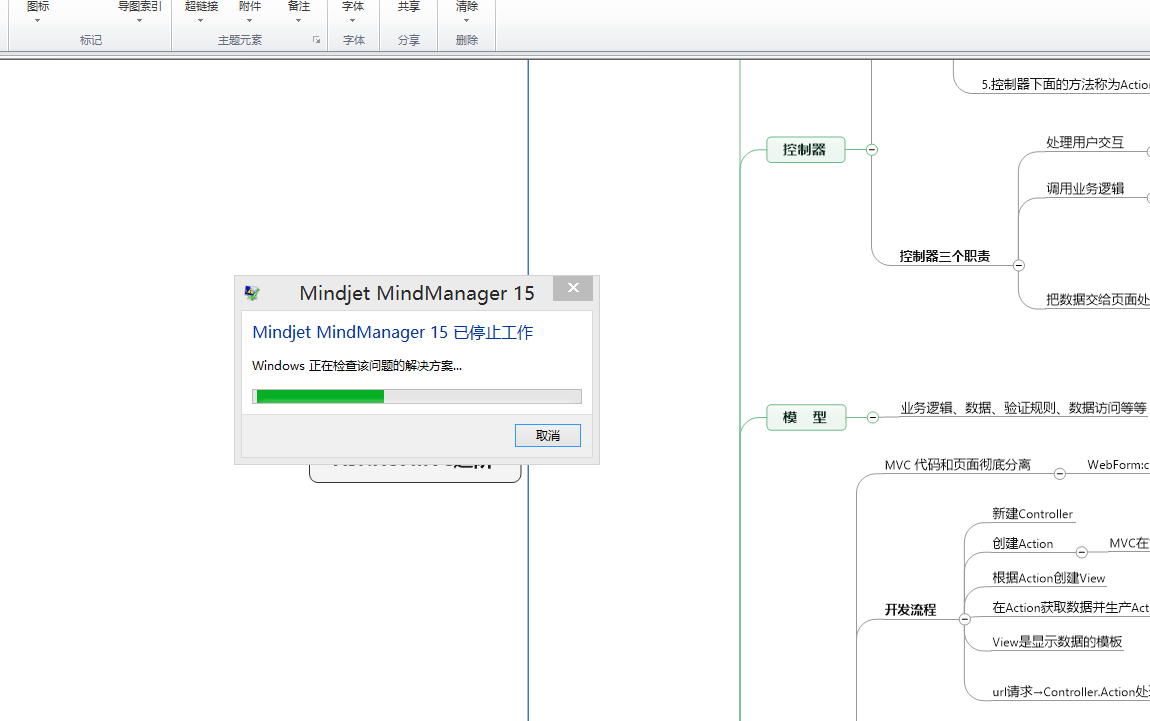
Task: Select the 5.控制器下面的方法称为Action subtopic
Action: pyautogui.click(x=1065, y=84)
